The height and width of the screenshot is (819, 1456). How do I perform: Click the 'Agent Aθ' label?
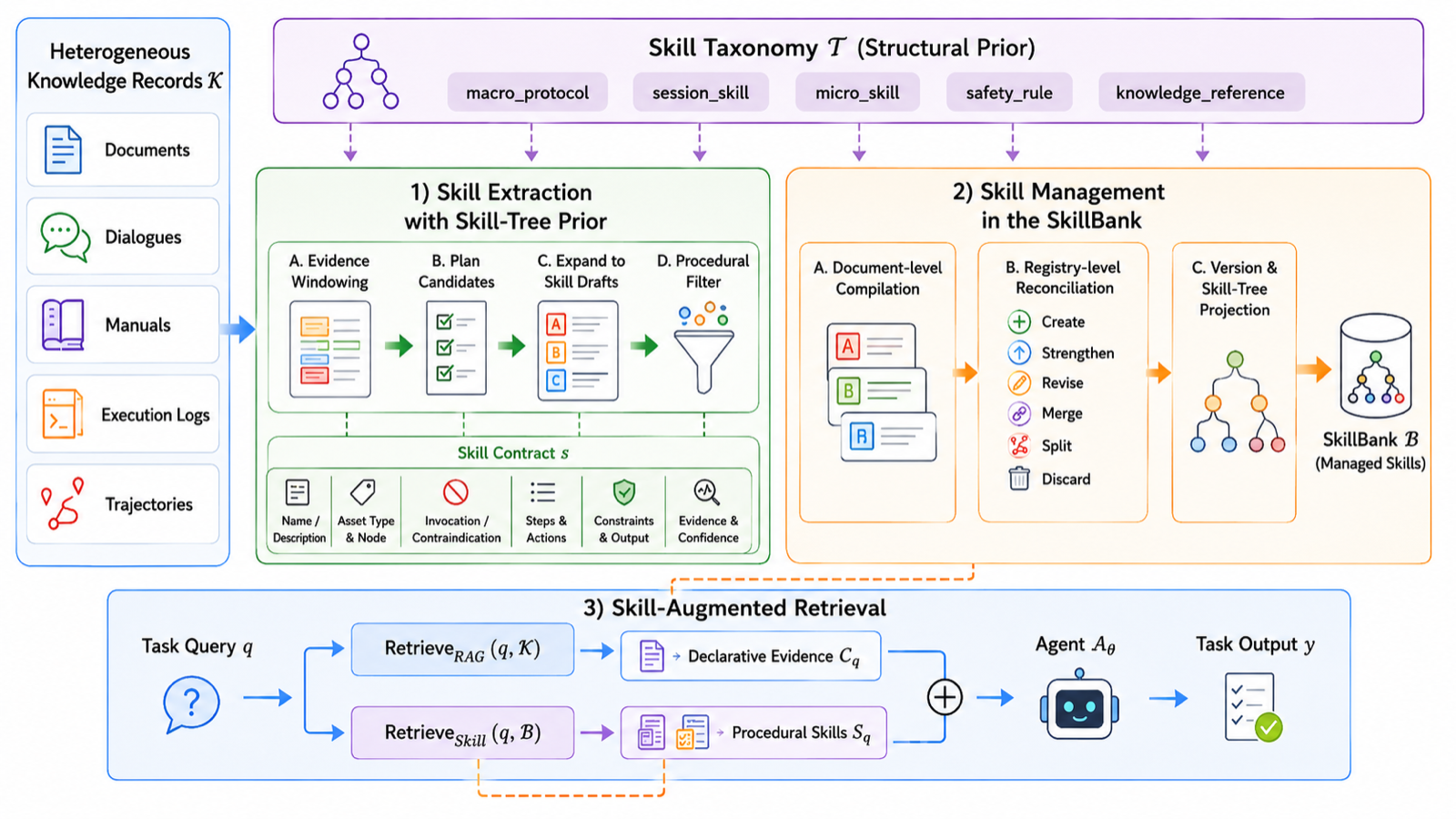coord(1076,645)
